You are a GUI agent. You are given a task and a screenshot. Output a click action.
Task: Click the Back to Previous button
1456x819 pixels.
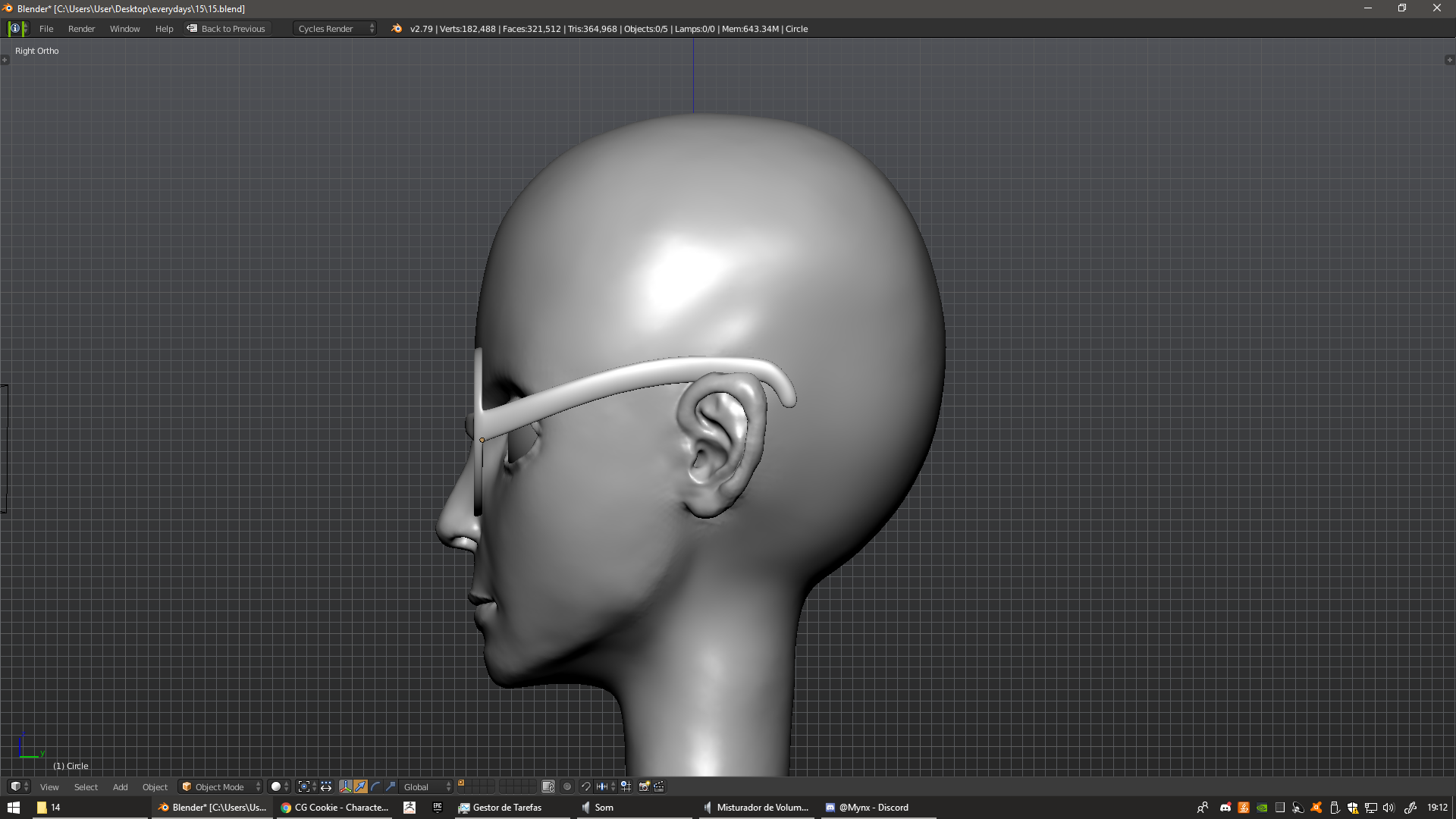coord(227,29)
